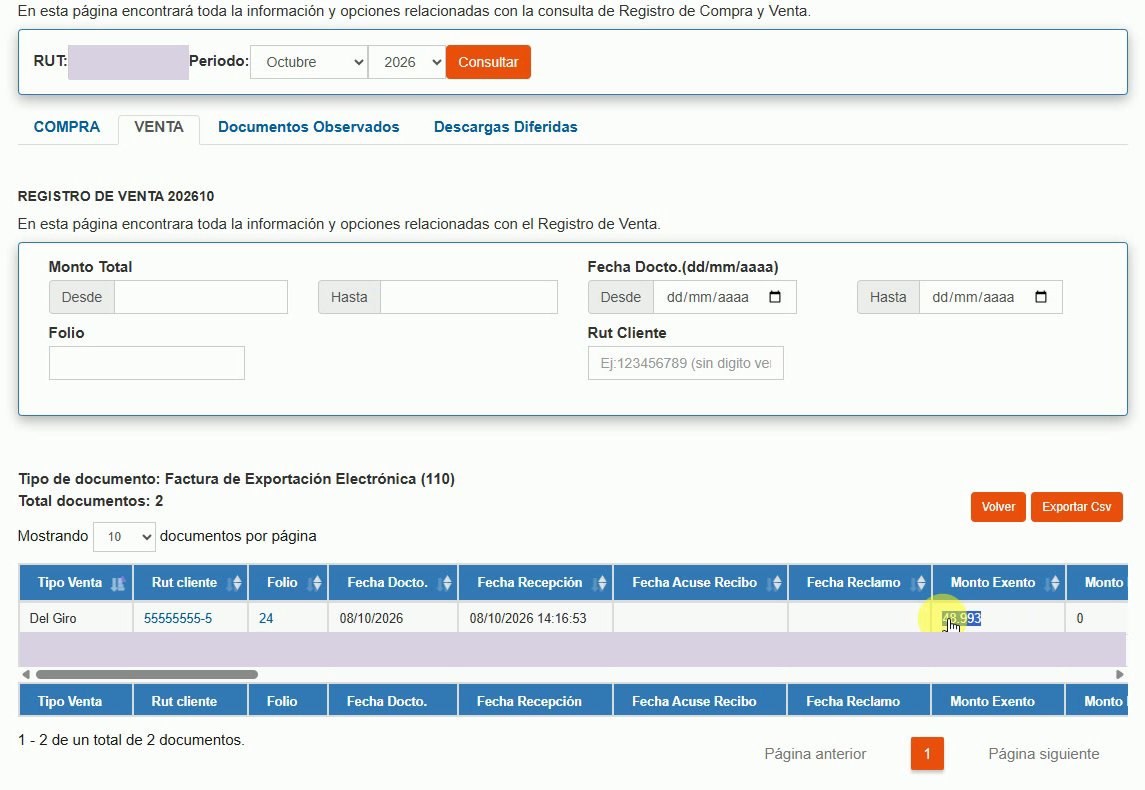Click the highlighted Monto Exento value 48.993
The height and width of the screenshot is (790, 1145).
[962, 618]
